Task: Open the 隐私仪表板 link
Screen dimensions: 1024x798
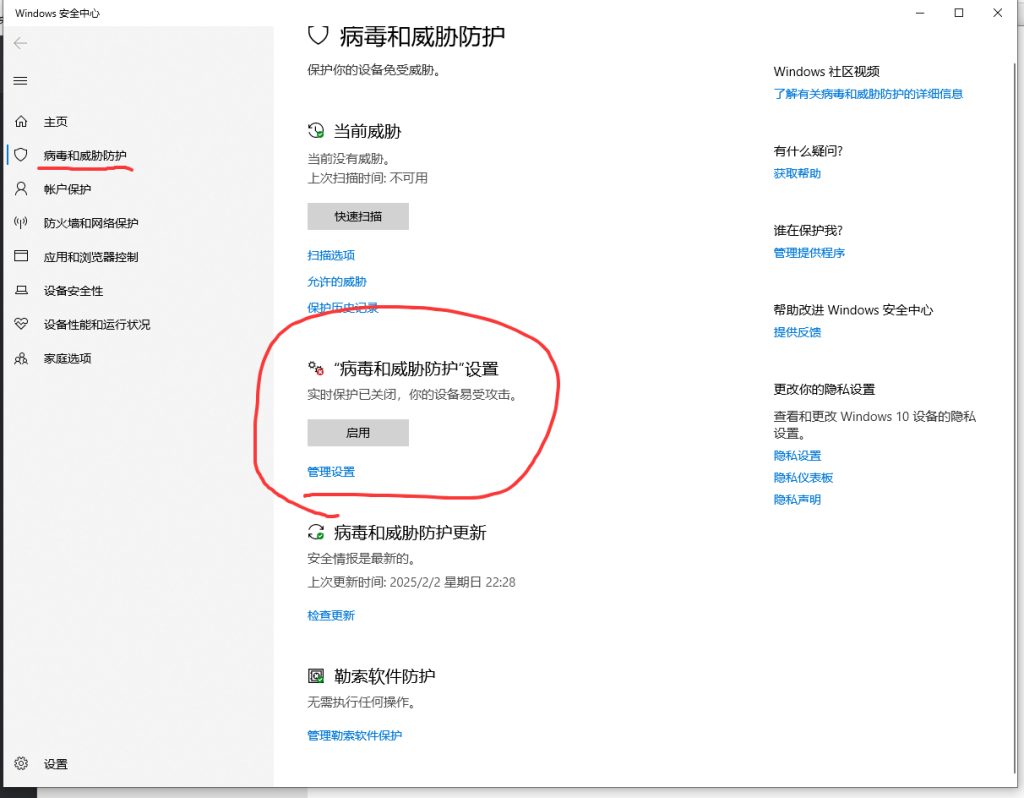Action: [803, 478]
